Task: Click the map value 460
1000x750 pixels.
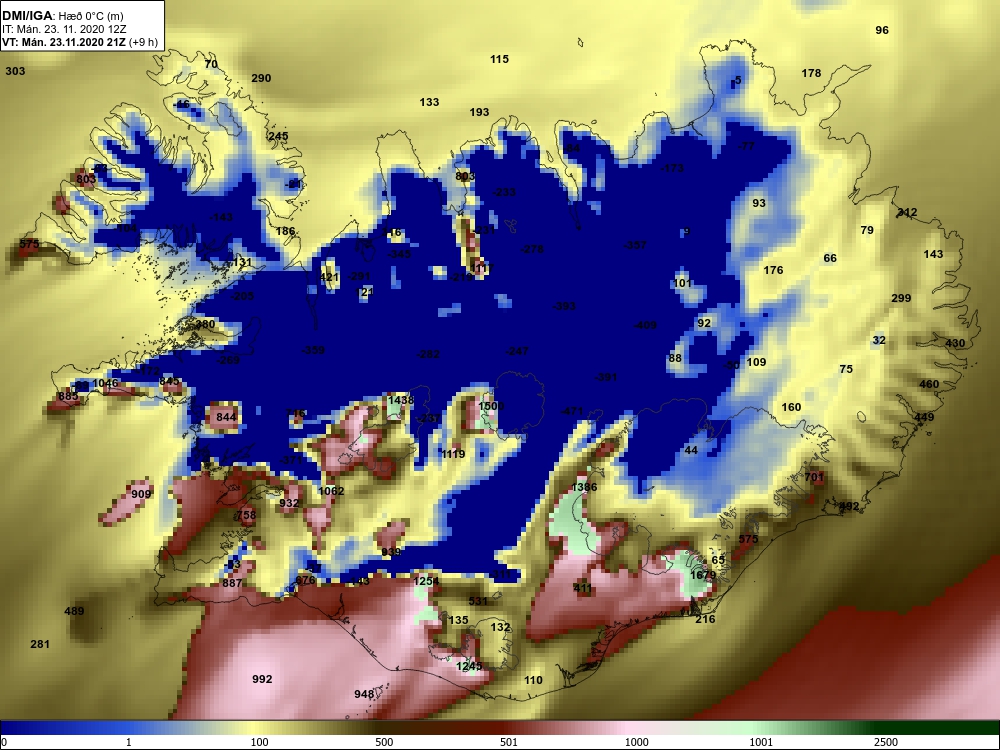Action: click(x=929, y=385)
